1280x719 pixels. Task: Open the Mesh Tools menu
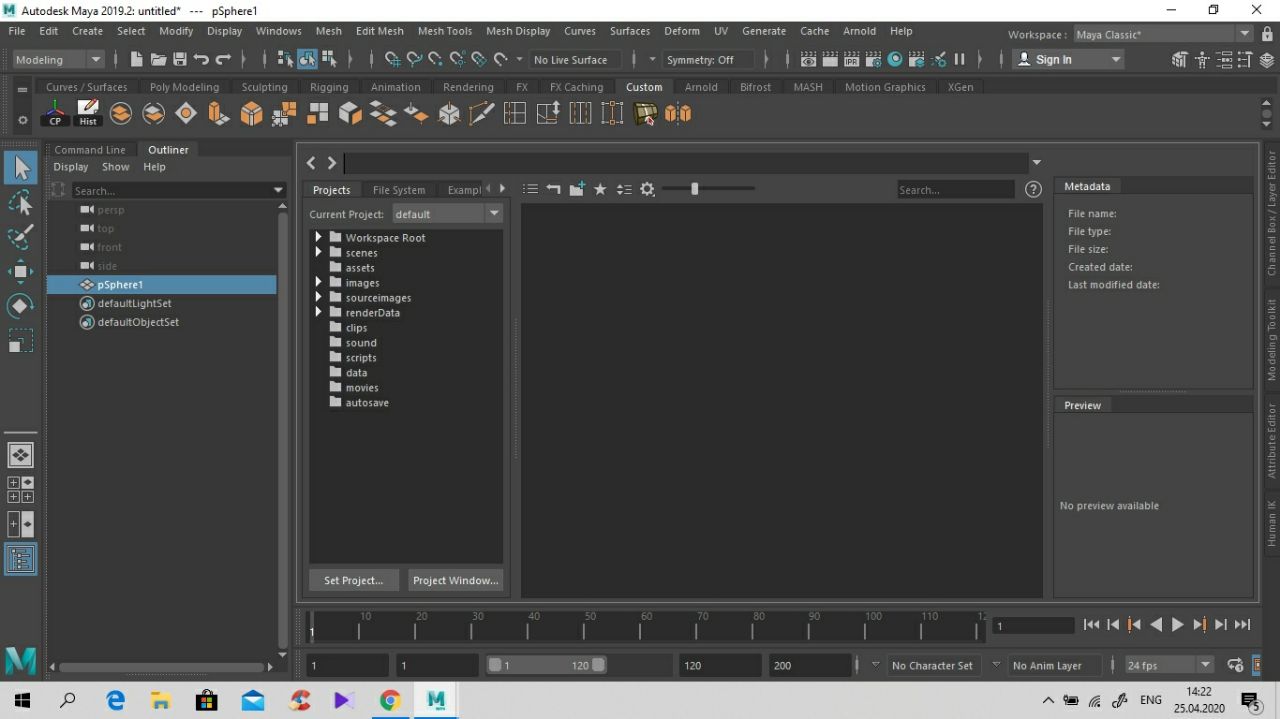[445, 31]
